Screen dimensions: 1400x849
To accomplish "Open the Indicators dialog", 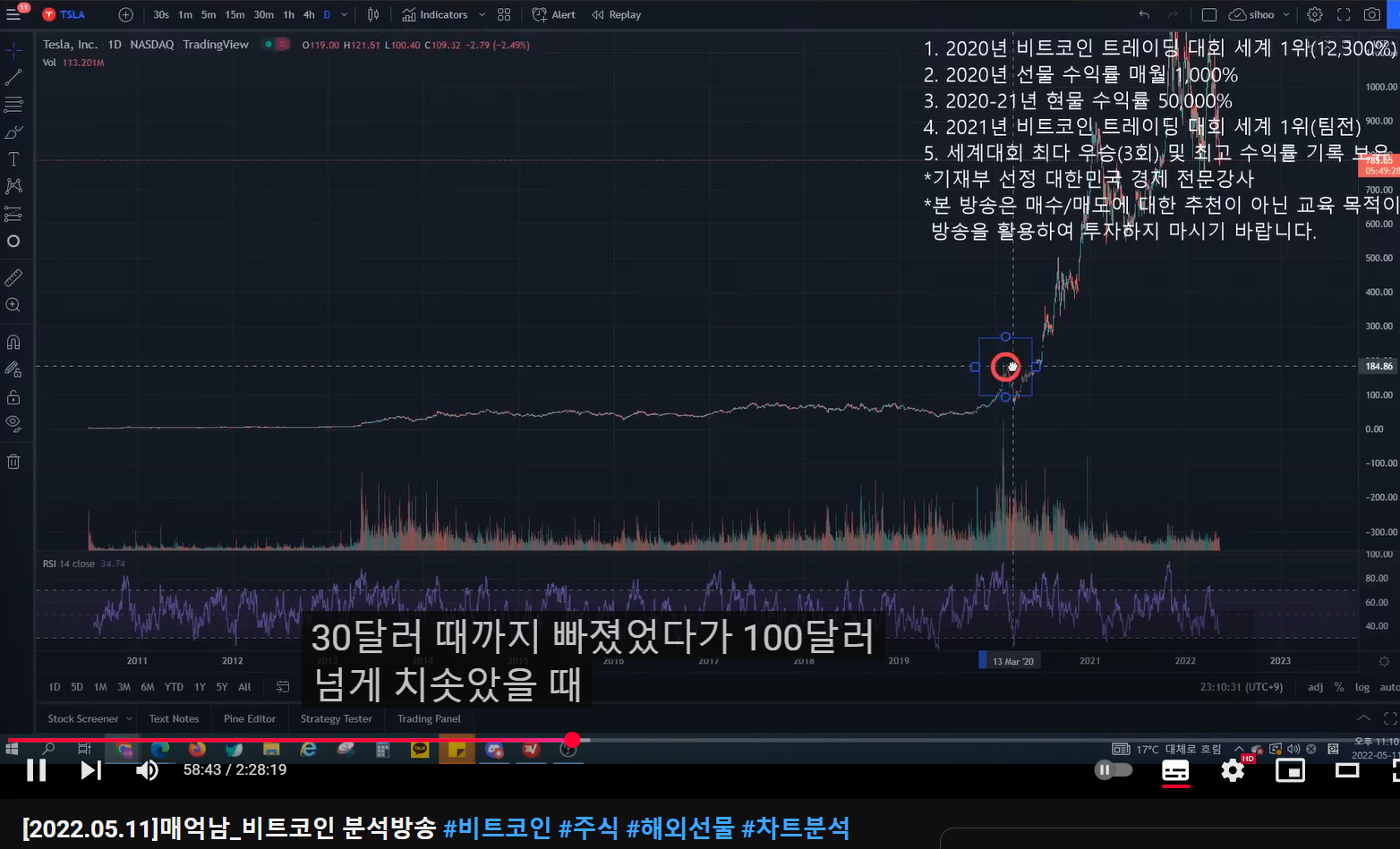I will (435, 14).
